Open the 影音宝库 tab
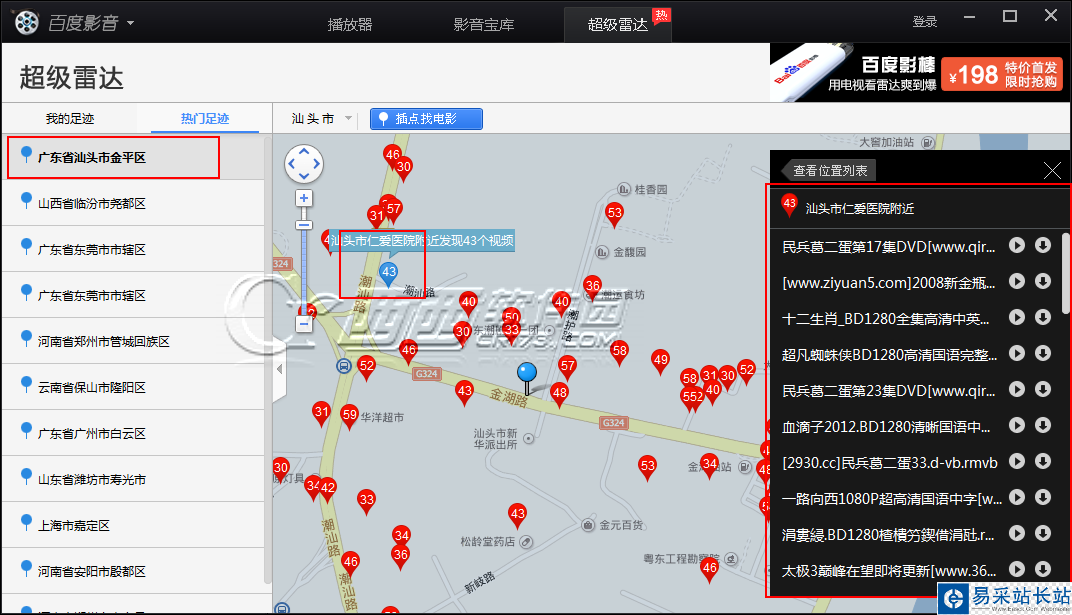Image resolution: width=1072 pixels, height=615 pixels. (483, 25)
